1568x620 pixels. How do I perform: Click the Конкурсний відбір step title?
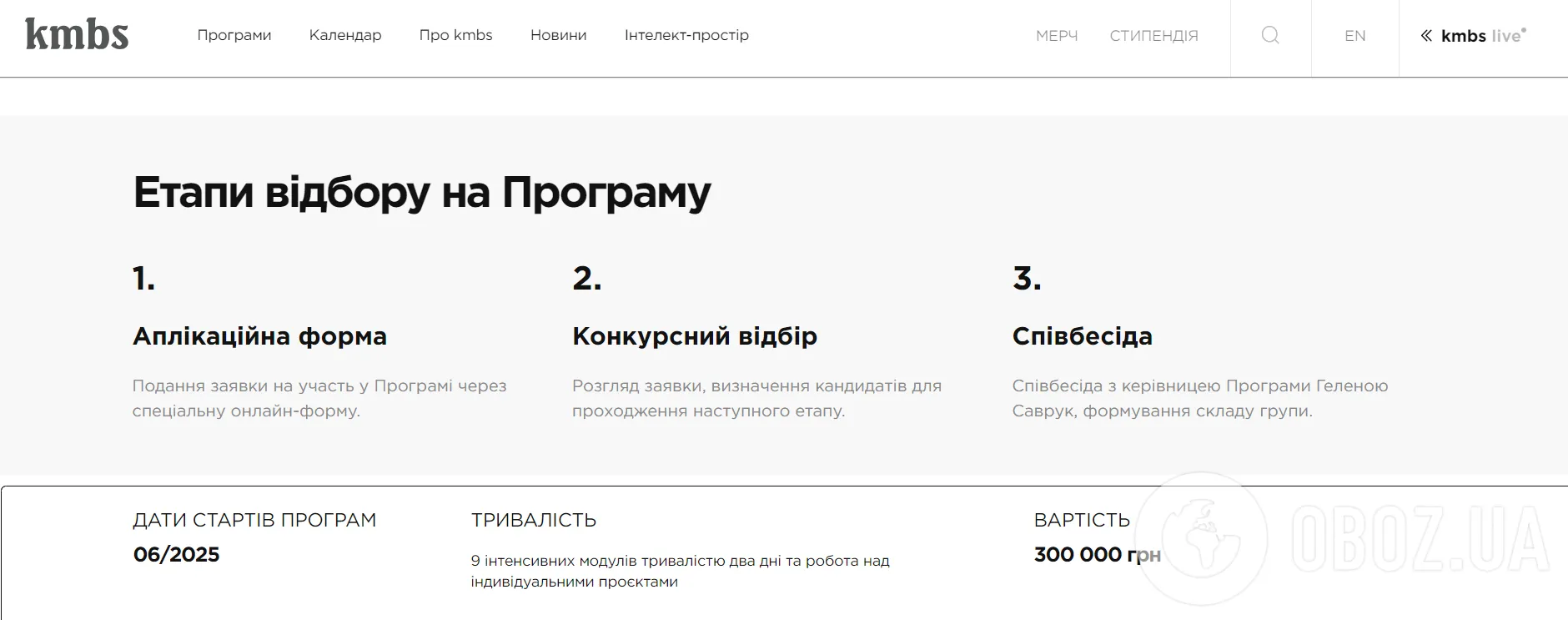(x=695, y=336)
